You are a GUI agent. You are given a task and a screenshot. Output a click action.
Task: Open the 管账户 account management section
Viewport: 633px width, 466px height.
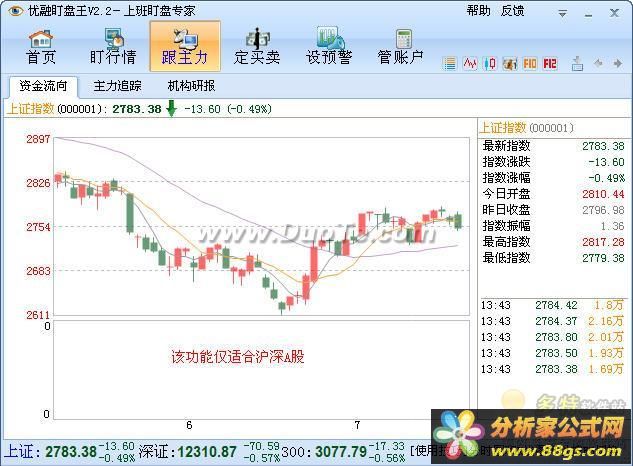tap(400, 48)
